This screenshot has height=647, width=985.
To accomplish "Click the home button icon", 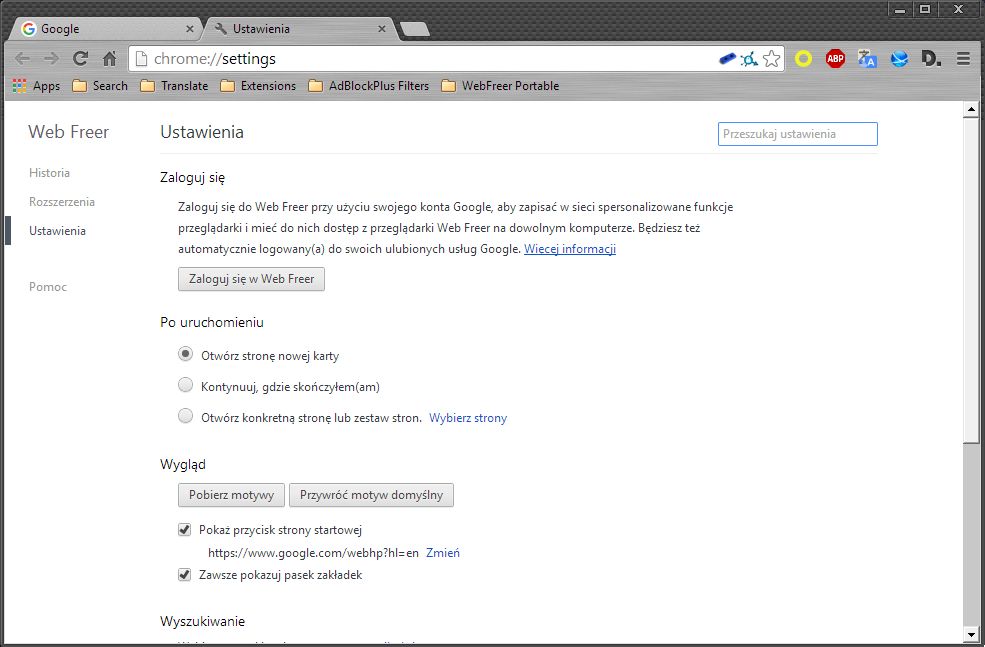I will coord(108,59).
